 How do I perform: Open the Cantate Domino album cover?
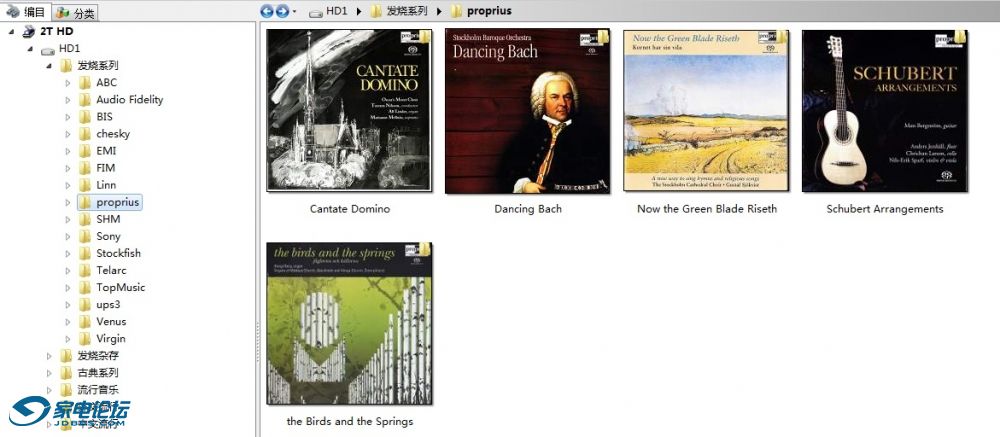[x=349, y=110]
